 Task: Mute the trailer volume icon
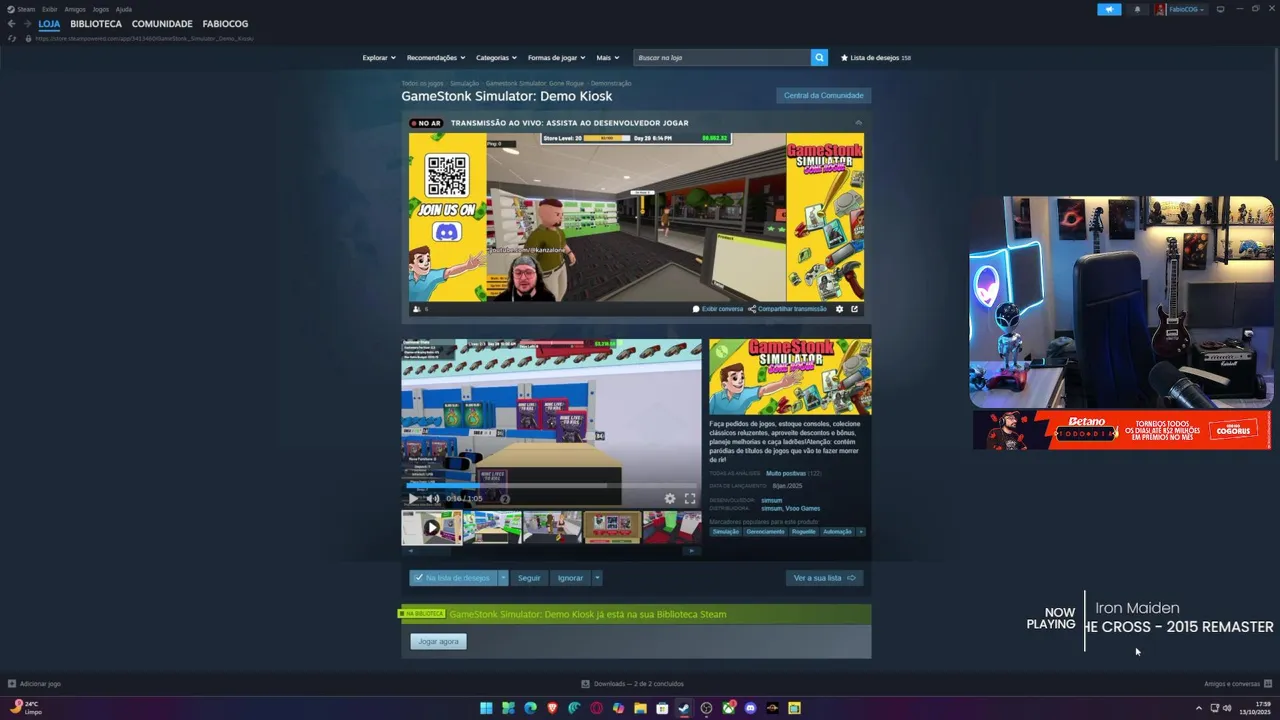click(433, 498)
